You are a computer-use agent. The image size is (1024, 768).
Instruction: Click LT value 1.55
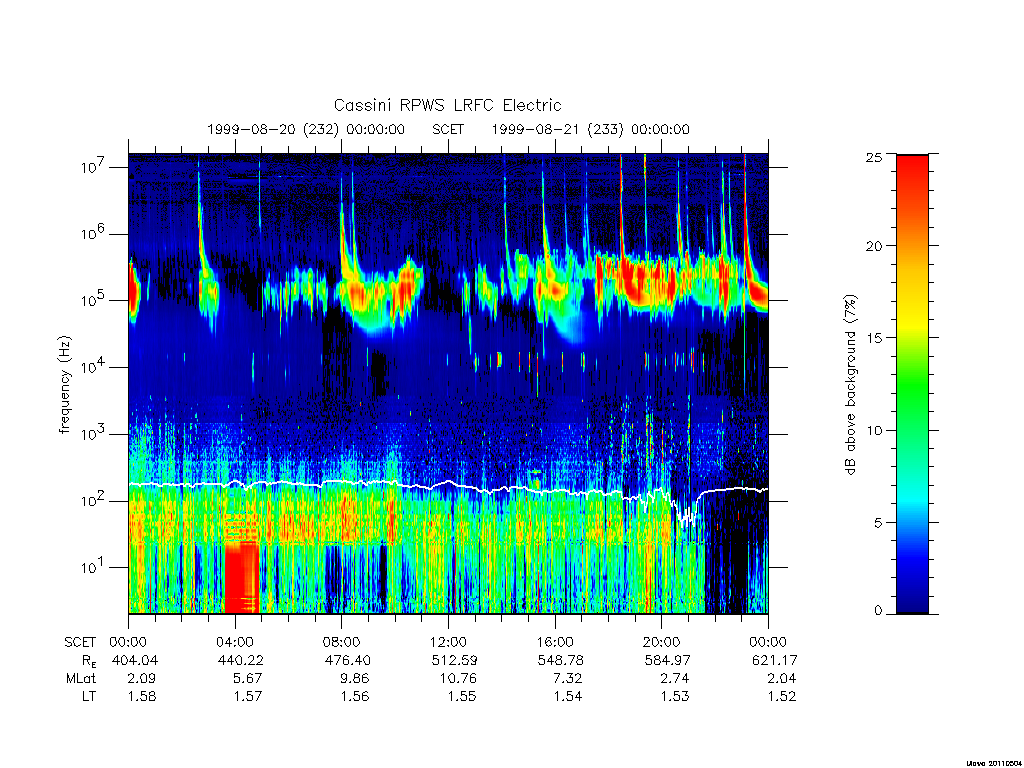click(462, 696)
